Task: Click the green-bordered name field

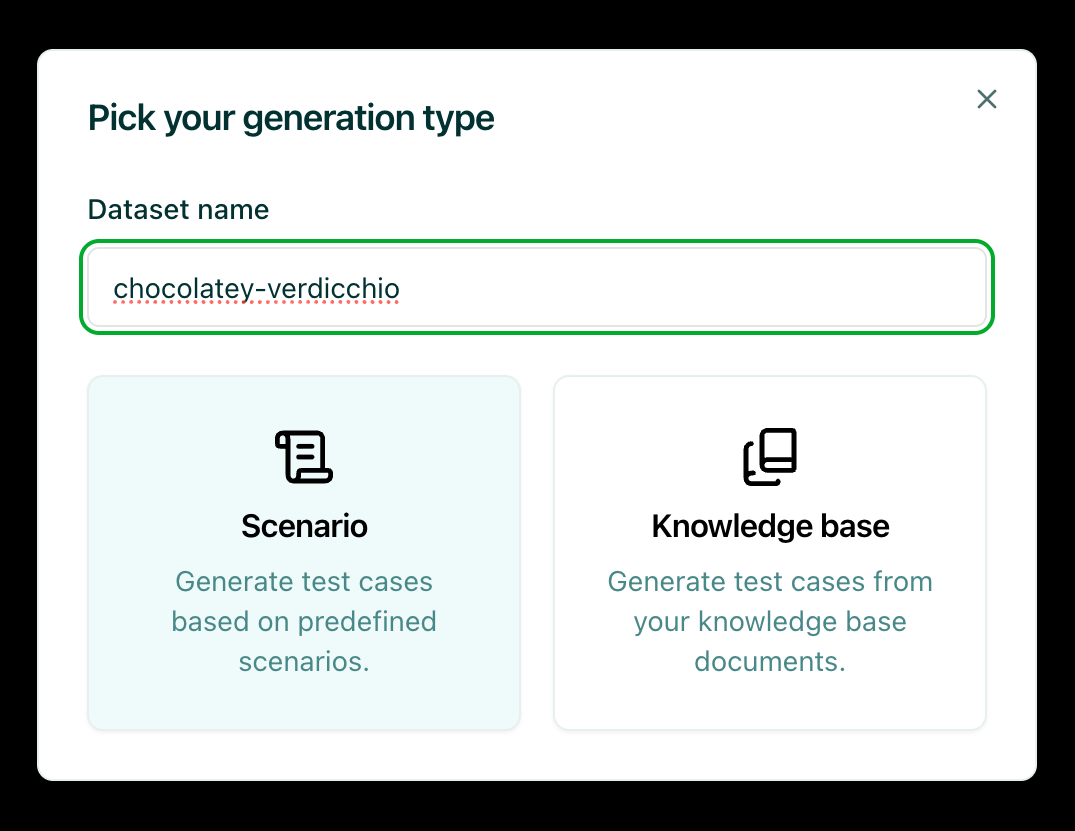Action: tap(537, 287)
